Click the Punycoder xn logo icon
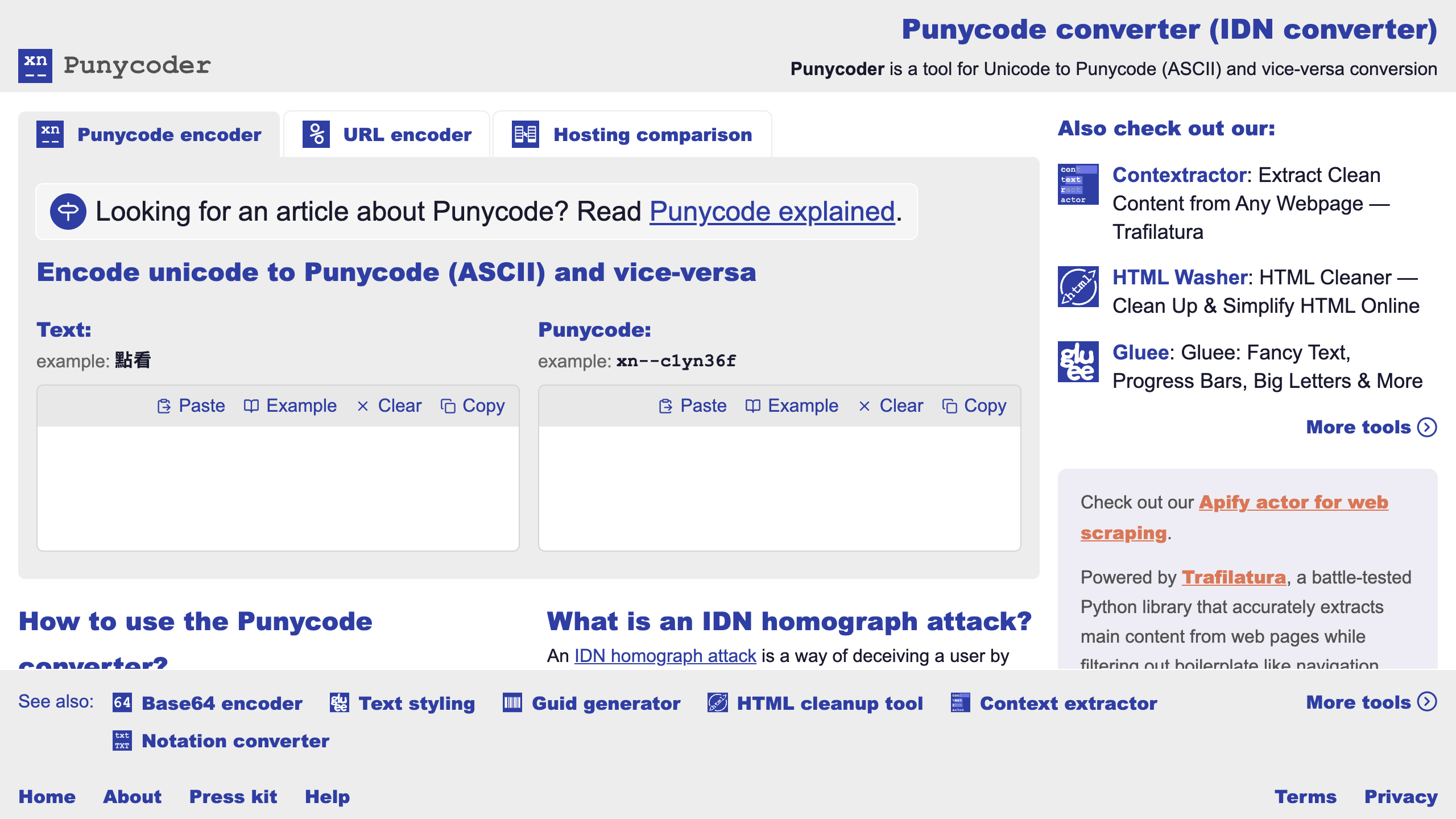The image size is (1456, 819). [35, 66]
